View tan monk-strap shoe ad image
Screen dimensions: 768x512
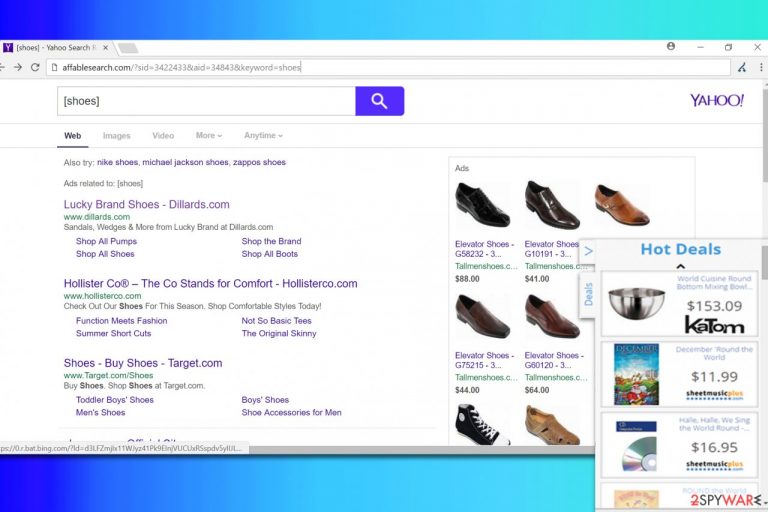point(622,204)
